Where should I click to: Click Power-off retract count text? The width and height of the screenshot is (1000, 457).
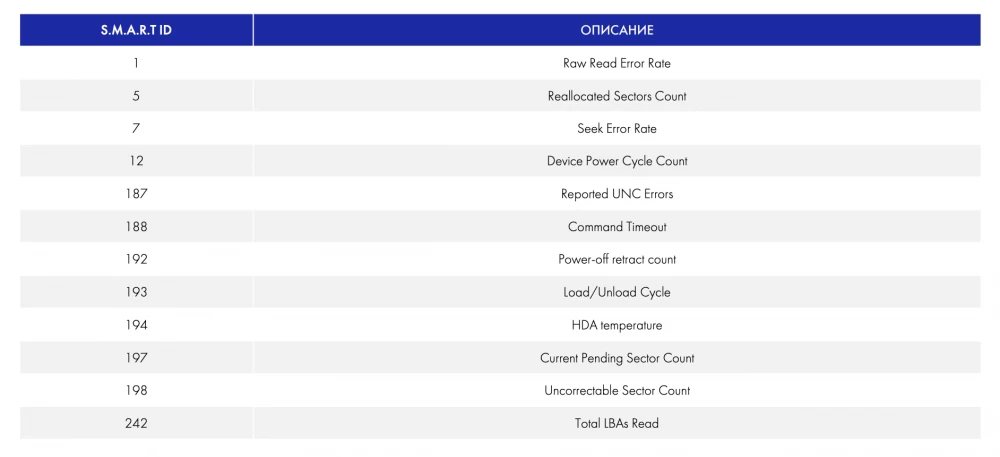pyautogui.click(x=616, y=259)
